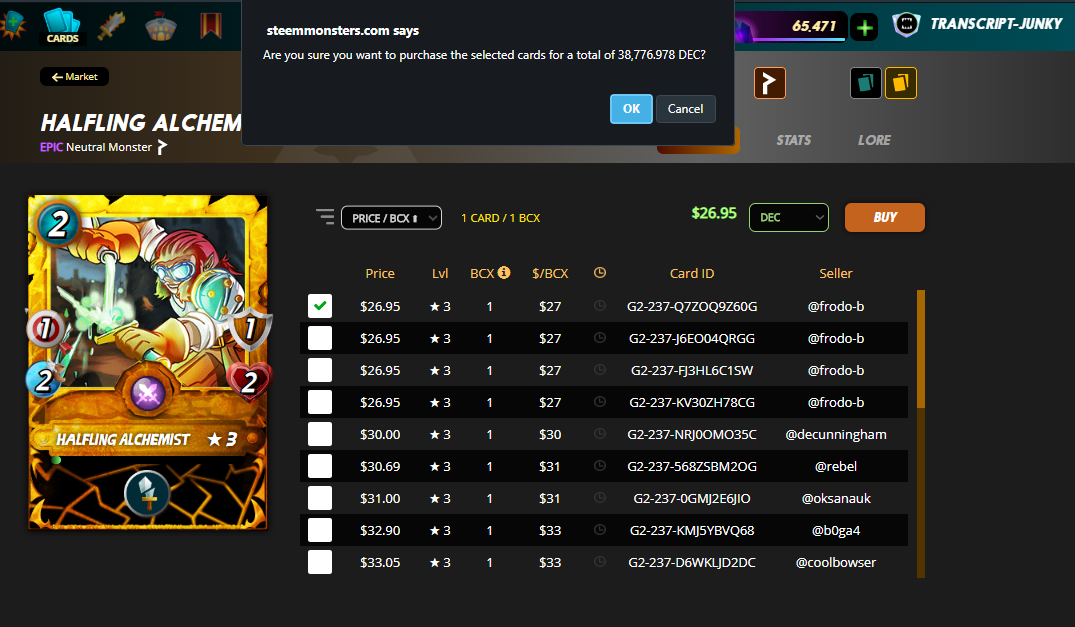Image resolution: width=1075 pixels, height=627 pixels.
Task: Click the flag icon beside Neutral Monster
Action: (162, 147)
